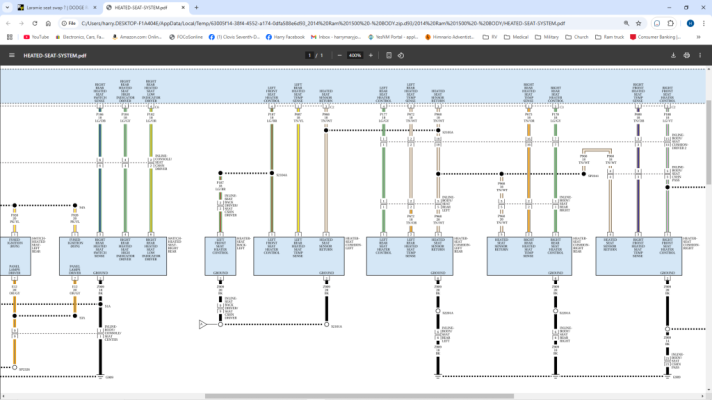Bookmark this page with star icon
The width and height of the screenshot is (712, 400).
point(638,23)
